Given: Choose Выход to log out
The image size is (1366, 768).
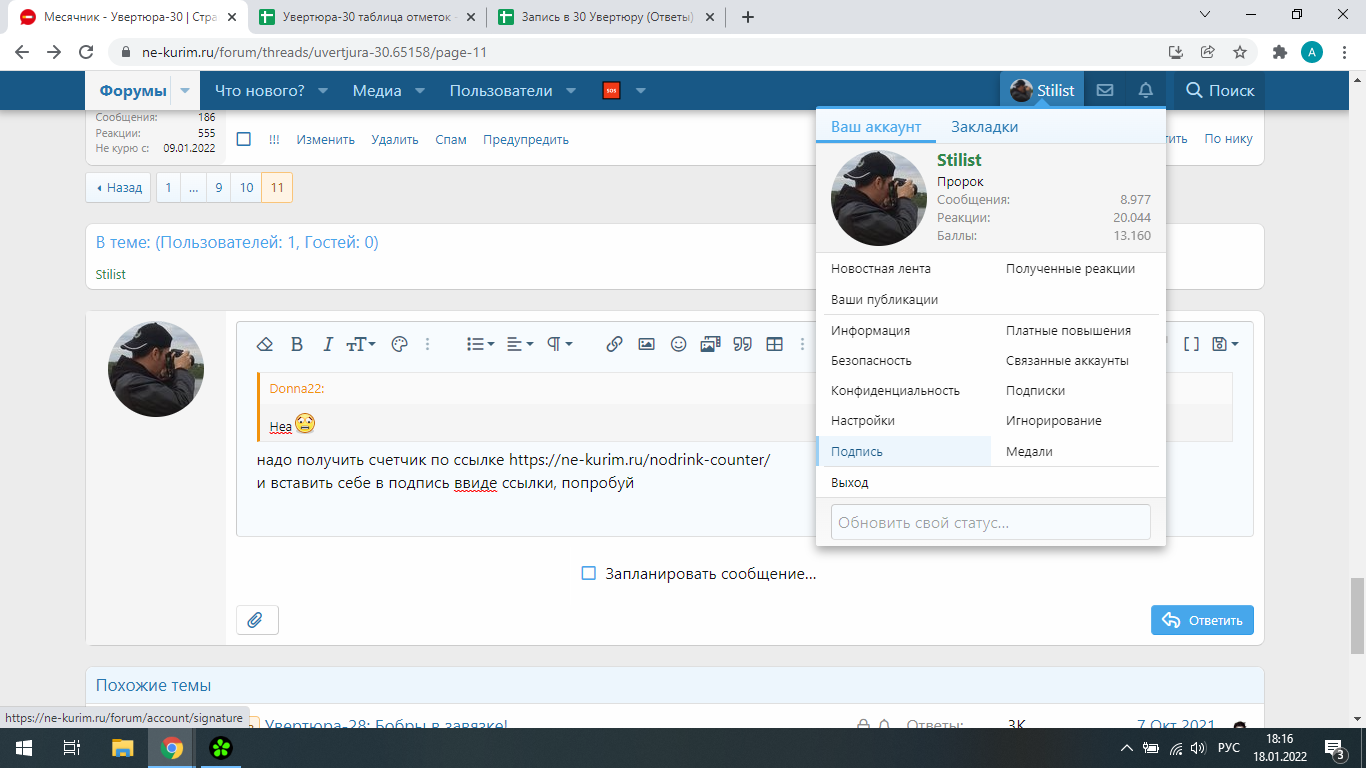Looking at the screenshot, I should coord(850,482).
